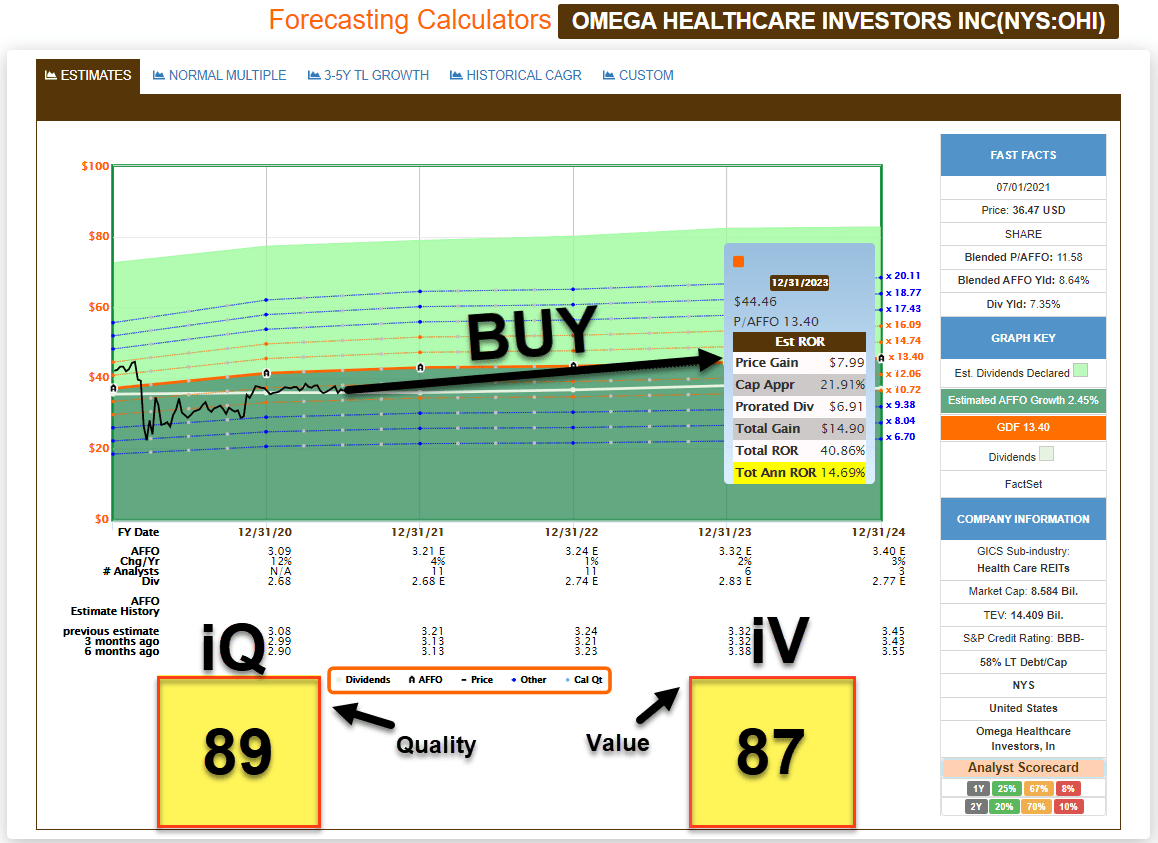Click the 2Y orange 70% scorecard badge

pos(1036,806)
